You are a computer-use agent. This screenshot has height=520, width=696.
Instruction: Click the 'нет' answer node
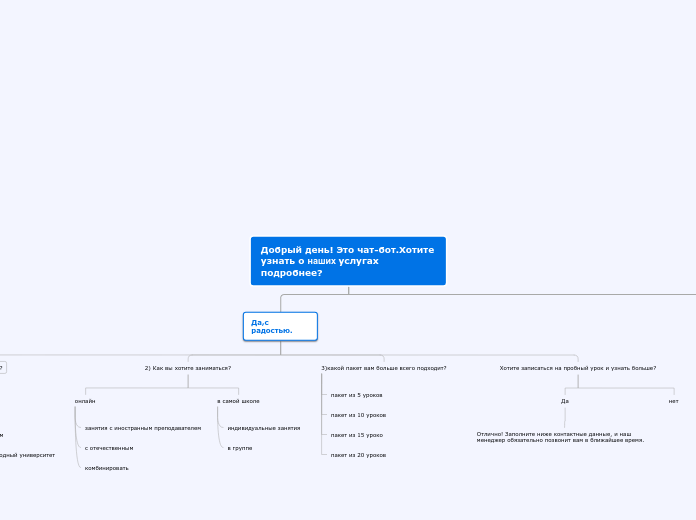point(673,401)
